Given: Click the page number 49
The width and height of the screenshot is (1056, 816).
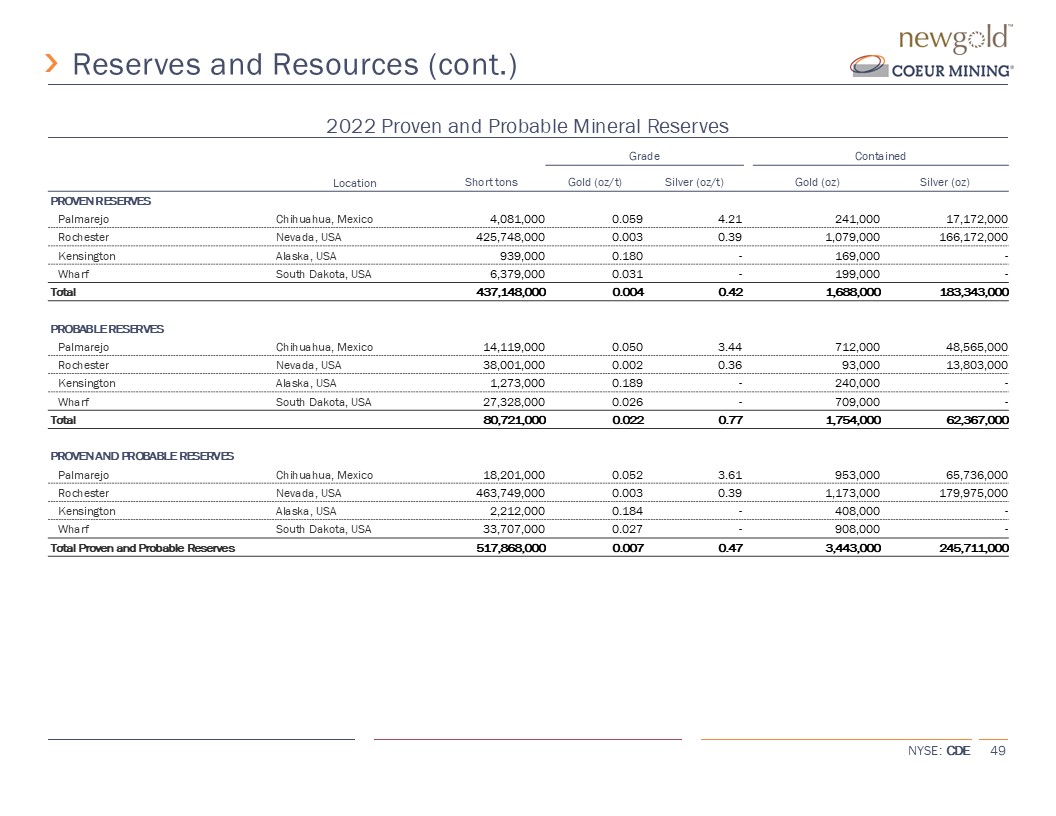Looking at the screenshot, I should 997,751.
